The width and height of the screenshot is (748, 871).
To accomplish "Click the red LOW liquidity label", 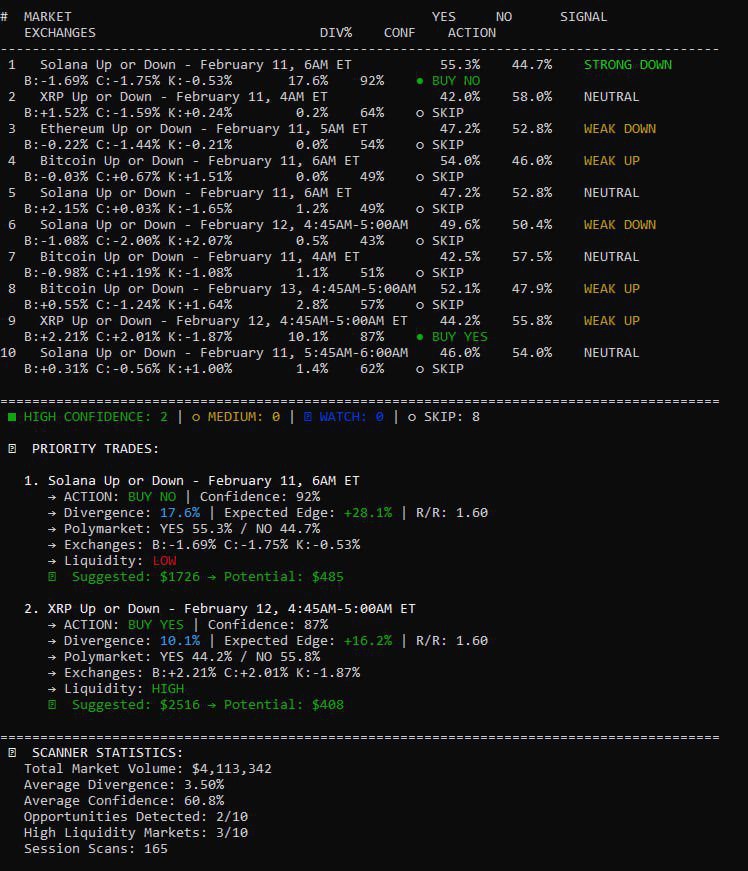I will [164, 561].
